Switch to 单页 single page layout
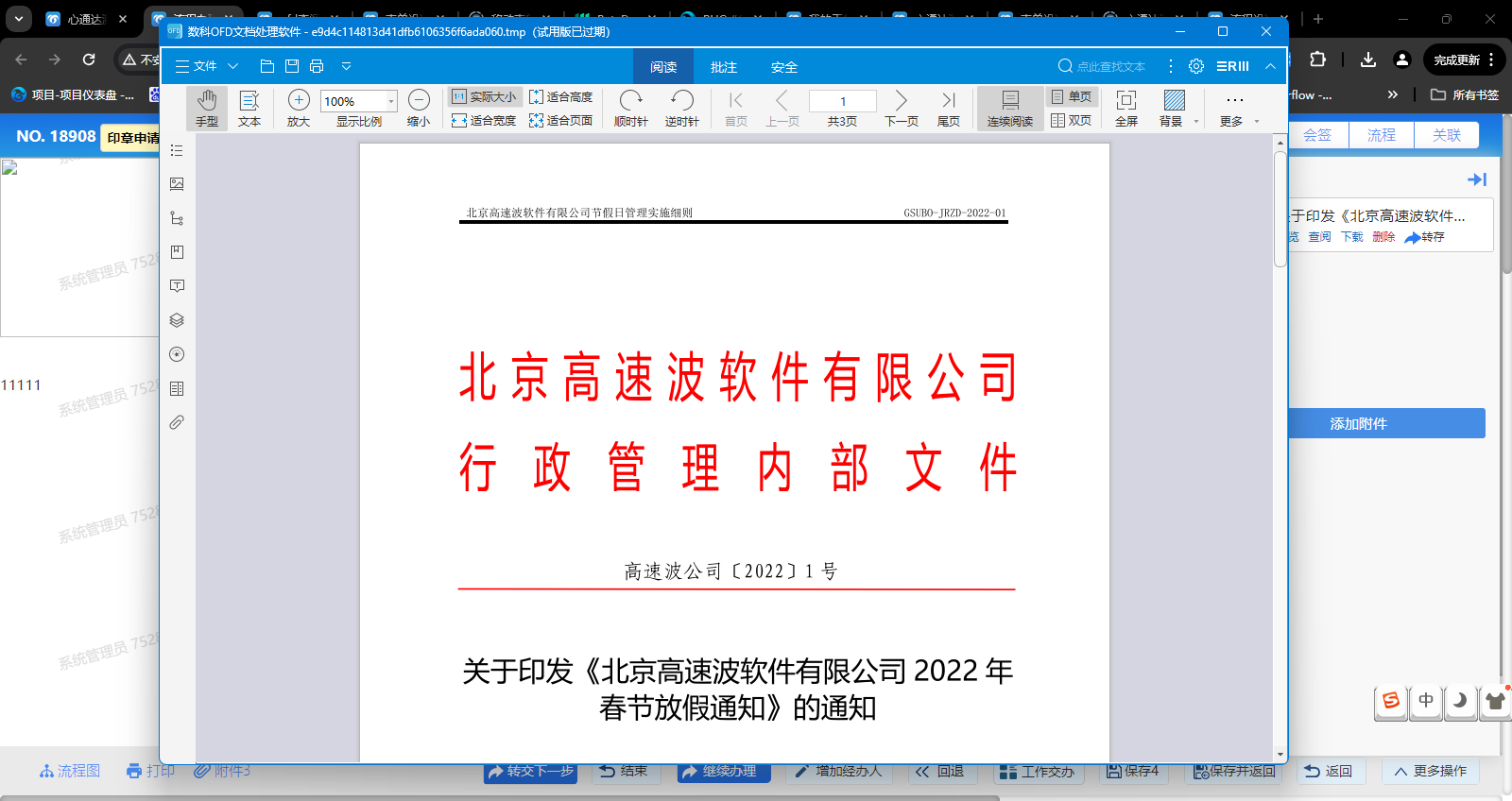Image resolution: width=1512 pixels, height=801 pixels. pyautogui.click(x=1072, y=96)
